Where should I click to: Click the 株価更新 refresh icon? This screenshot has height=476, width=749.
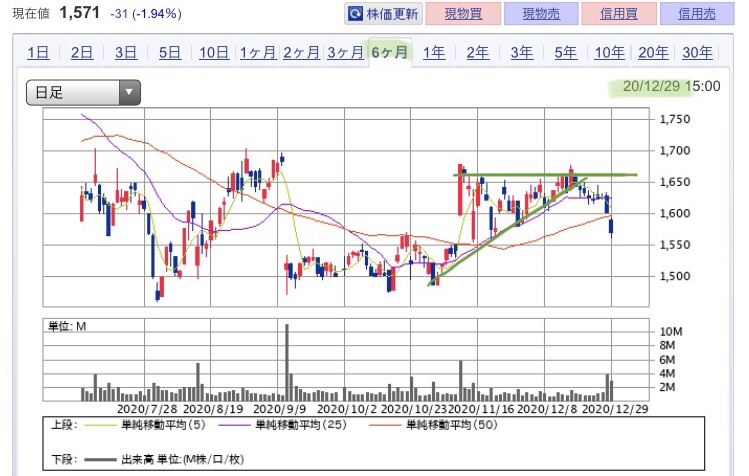(355, 14)
